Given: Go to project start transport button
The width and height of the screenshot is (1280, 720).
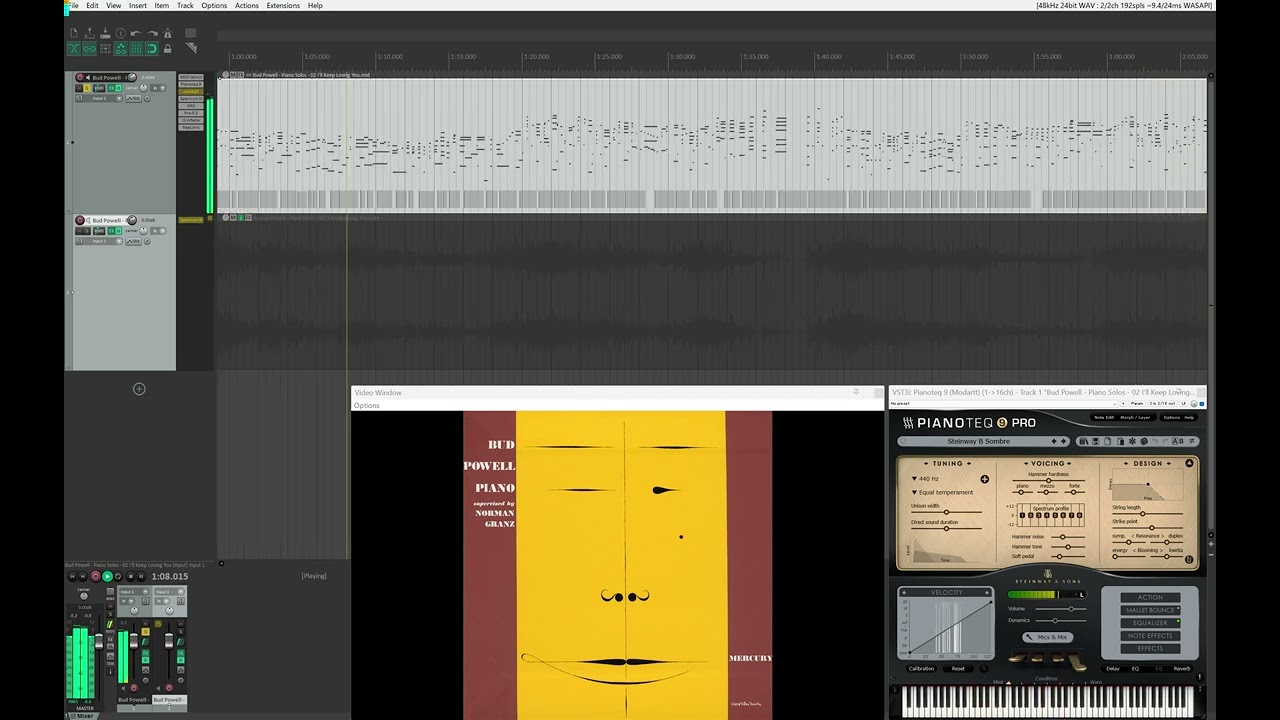Looking at the screenshot, I should tap(72, 576).
